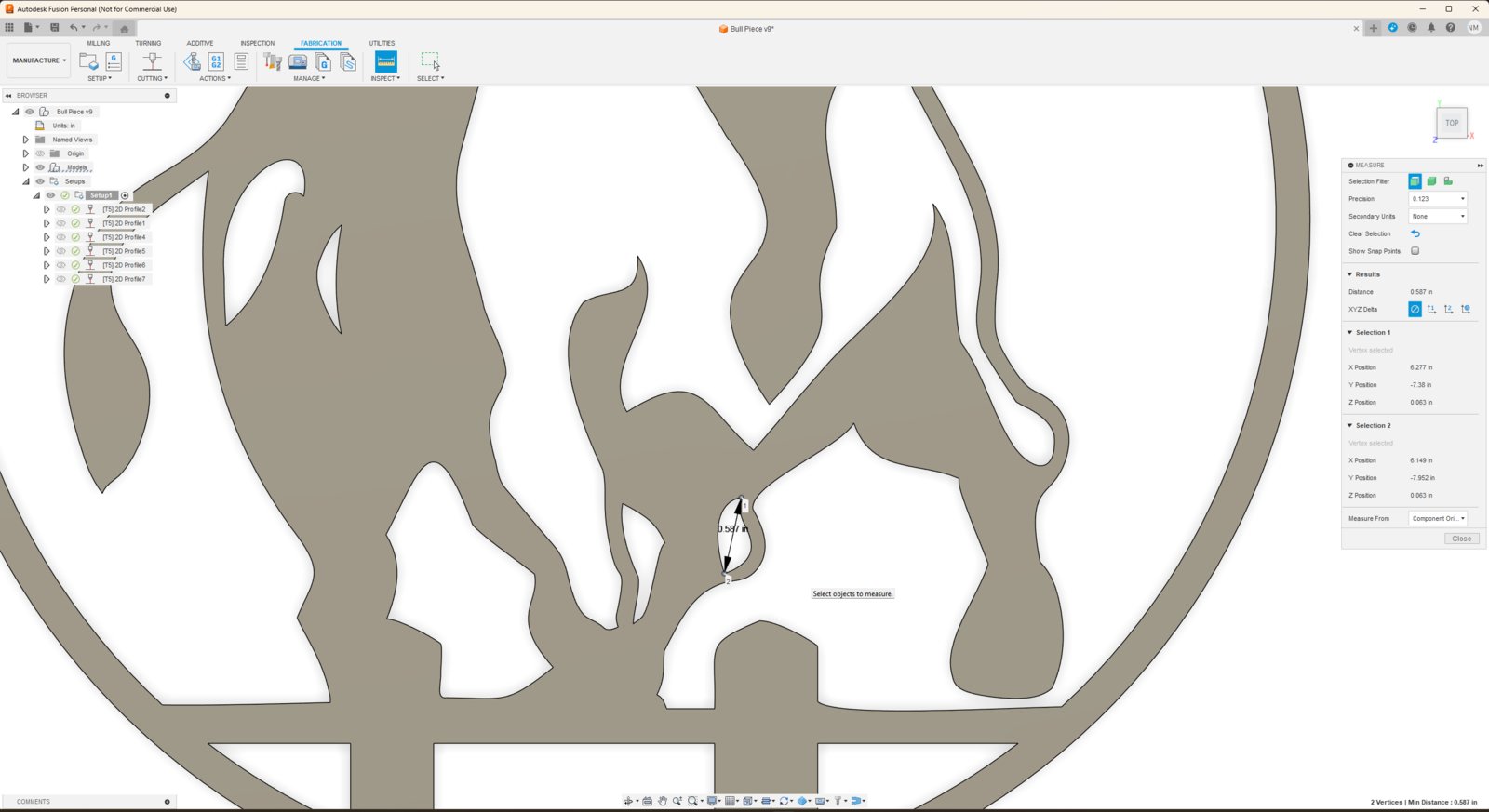Toggle visibility eye of Setups
The width and height of the screenshot is (1489, 812).
pos(40,181)
